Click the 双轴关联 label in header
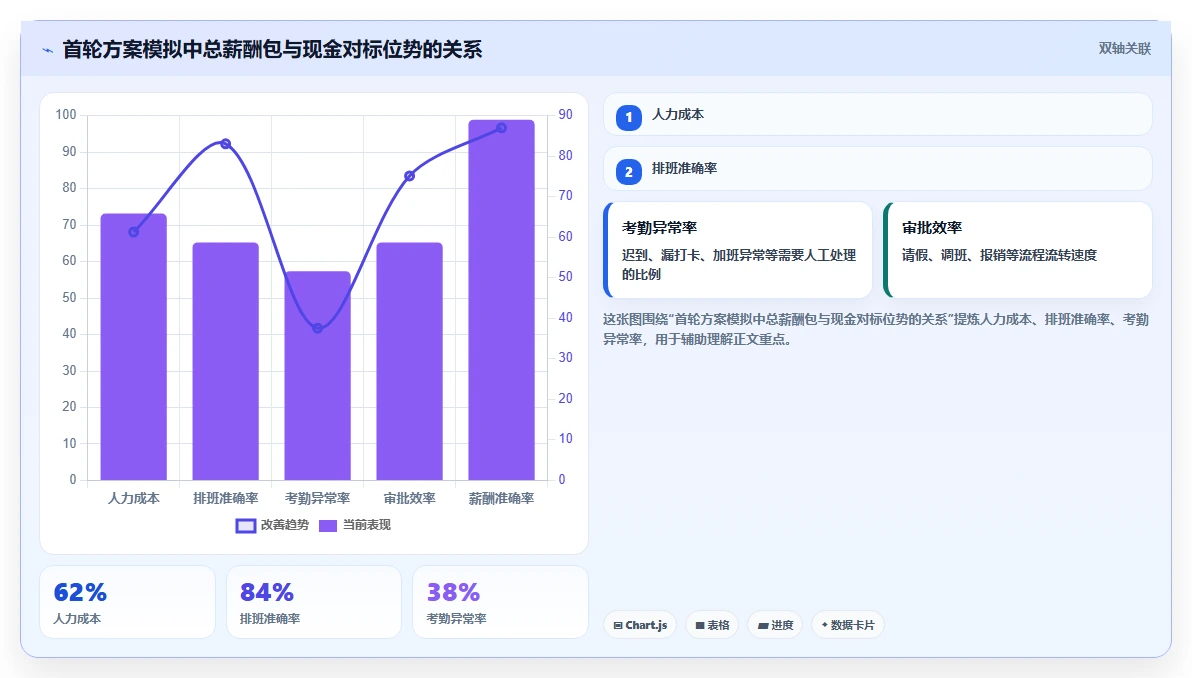 1124,49
